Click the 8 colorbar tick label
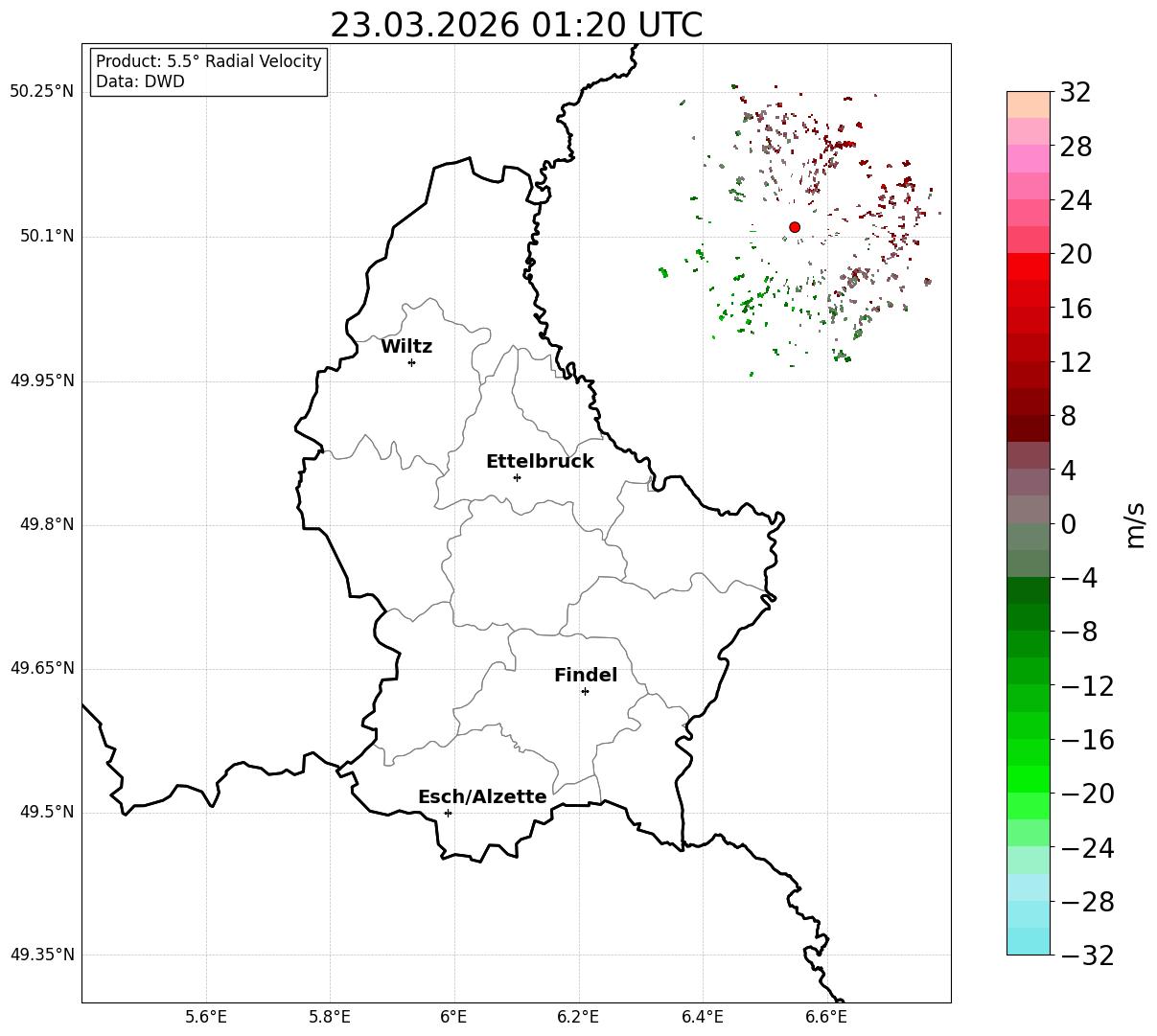Screen dimensions: 1157x1036 [1067, 417]
